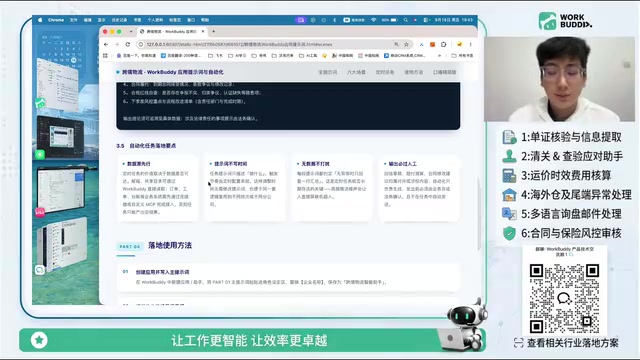Switch to the third Stage Manager thumbnail with pink icon
Image resolution: width=640 pixels, height=360 pixels.
coord(60,191)
